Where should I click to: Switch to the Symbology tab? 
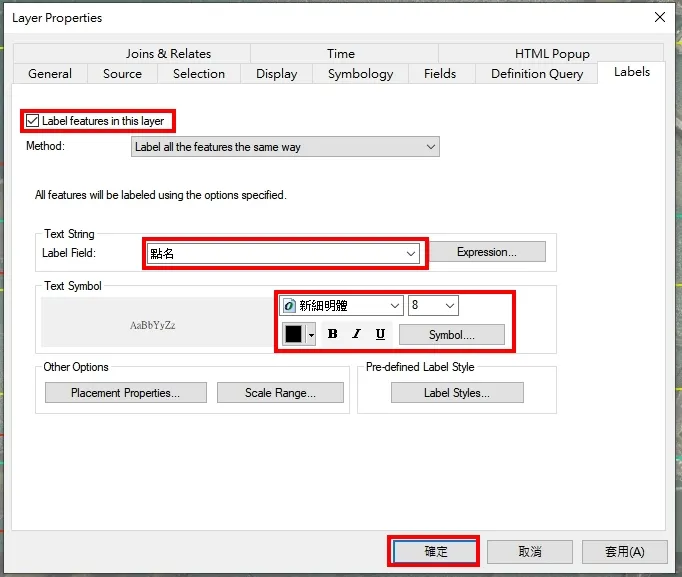click(x=361, y=73)
